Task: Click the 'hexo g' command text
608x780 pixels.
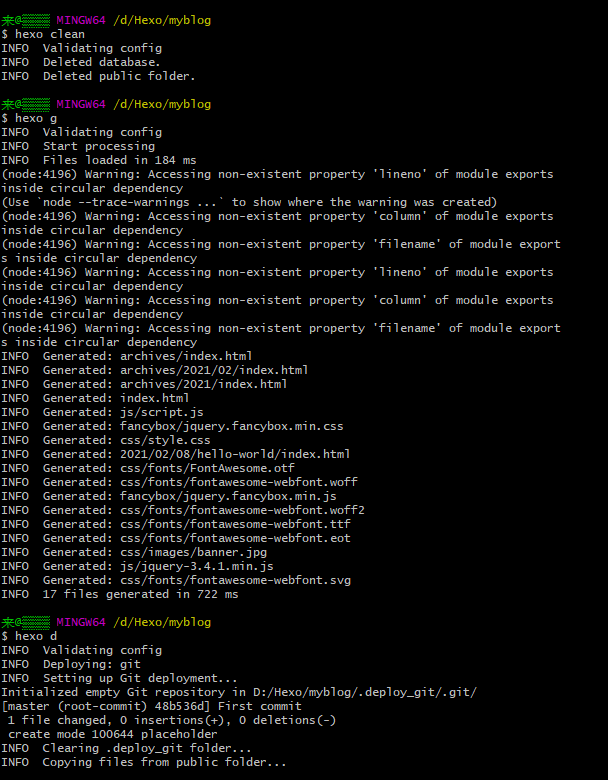Action: point(35,118)
